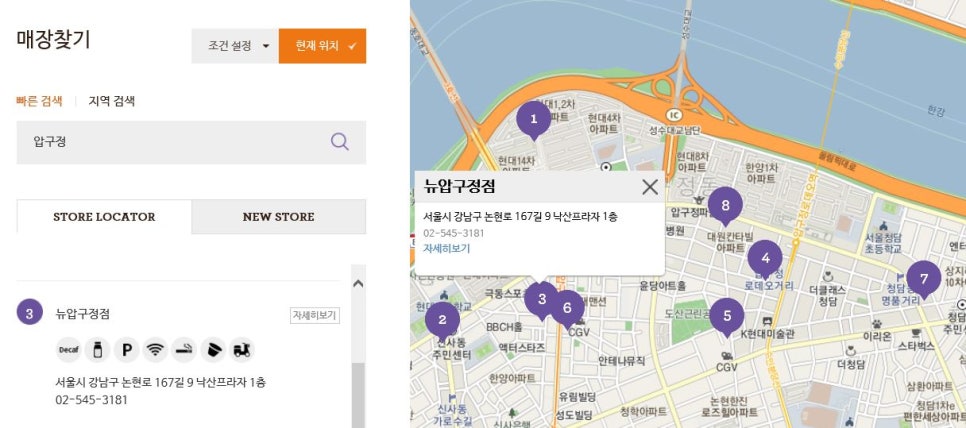Click store name 뉴압구정점 in list
Screen dimensions: 966x428
pyautogui.click(x=83, y=313)
